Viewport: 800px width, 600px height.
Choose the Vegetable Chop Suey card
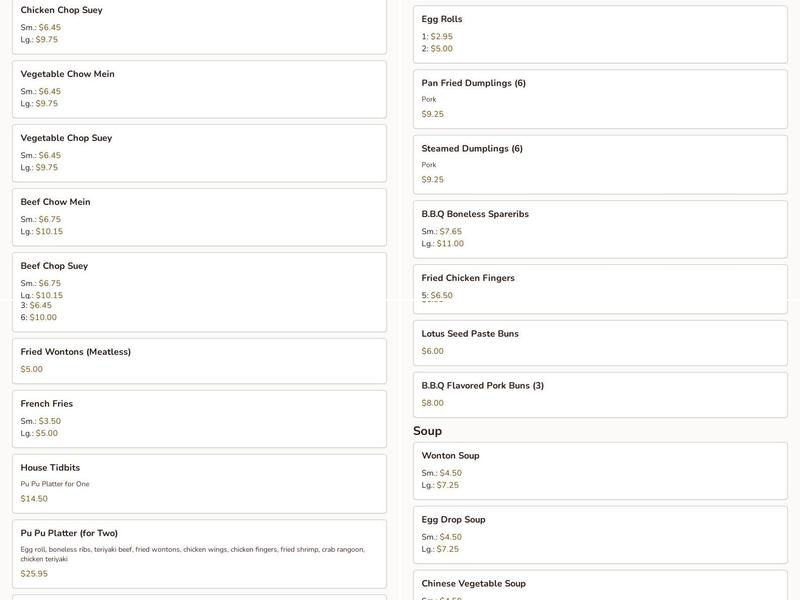[199, 153]
